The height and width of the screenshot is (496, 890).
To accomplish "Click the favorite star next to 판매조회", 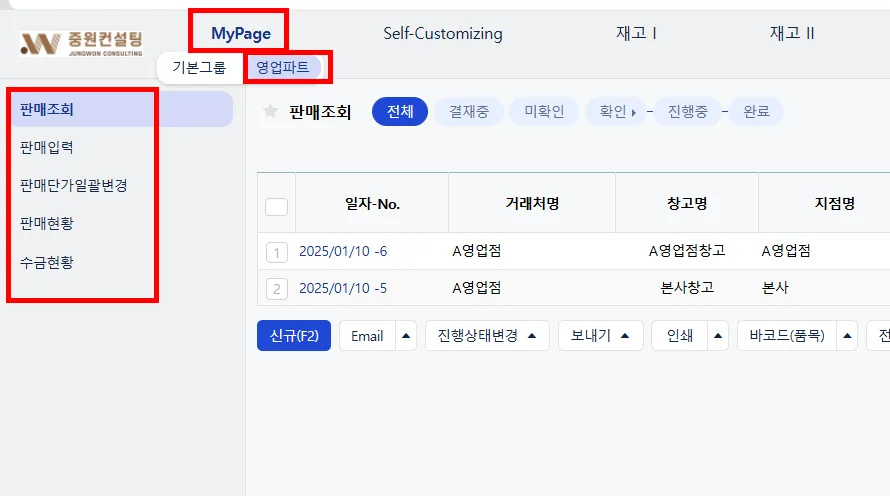I will point(270,111).
